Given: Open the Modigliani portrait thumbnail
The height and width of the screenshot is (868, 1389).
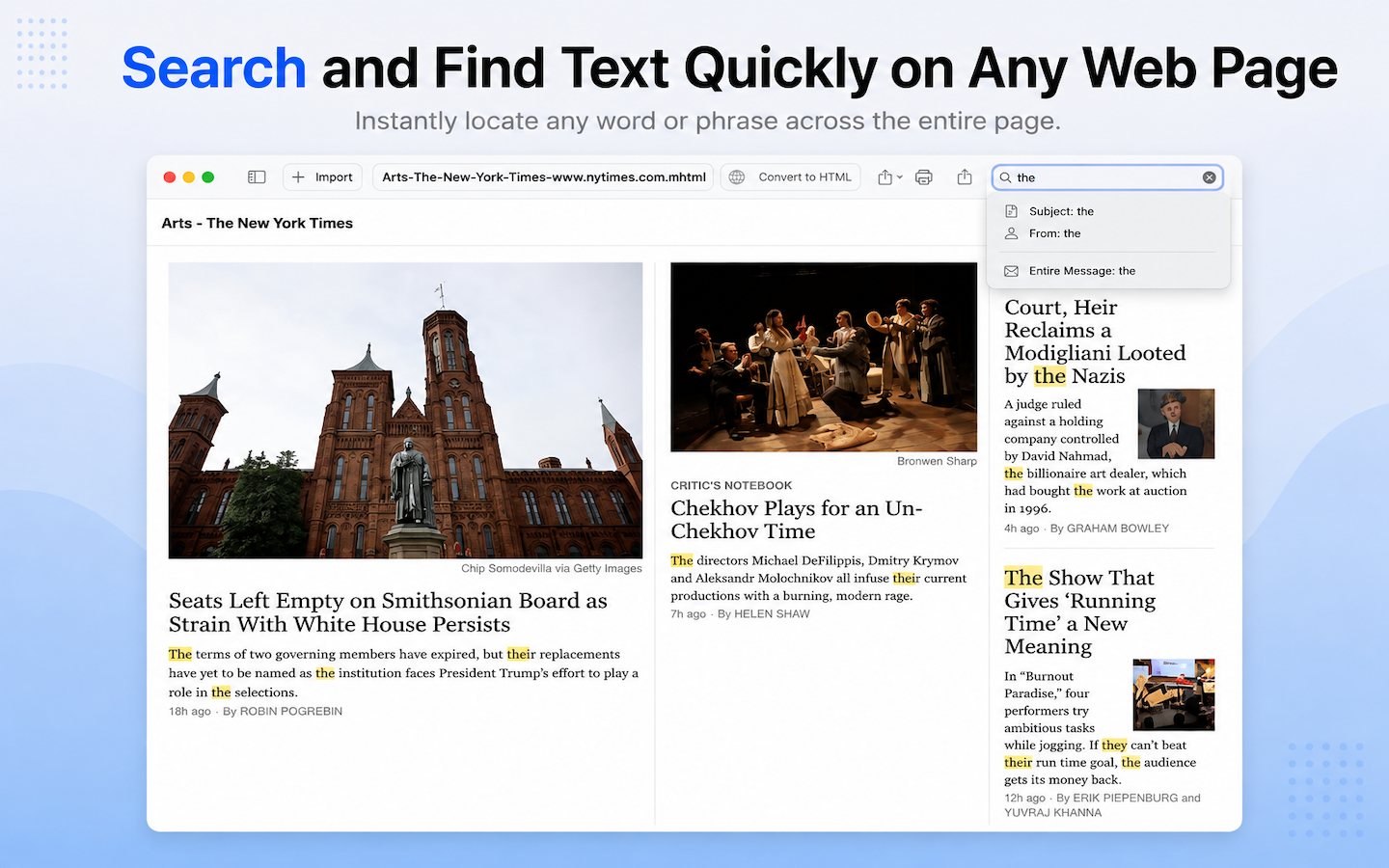Looking at the screenshot, I should click(x=1176, y=423).
